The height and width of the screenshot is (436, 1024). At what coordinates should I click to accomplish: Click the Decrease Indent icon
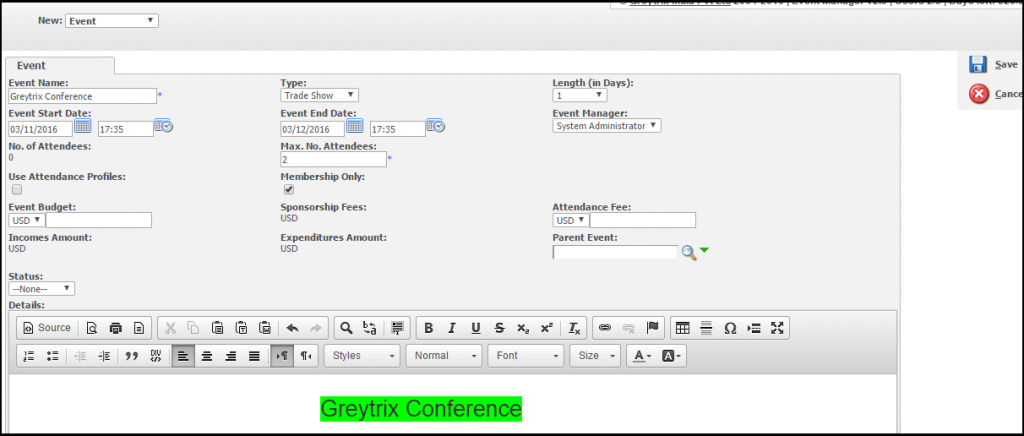[x=80, y=356]
